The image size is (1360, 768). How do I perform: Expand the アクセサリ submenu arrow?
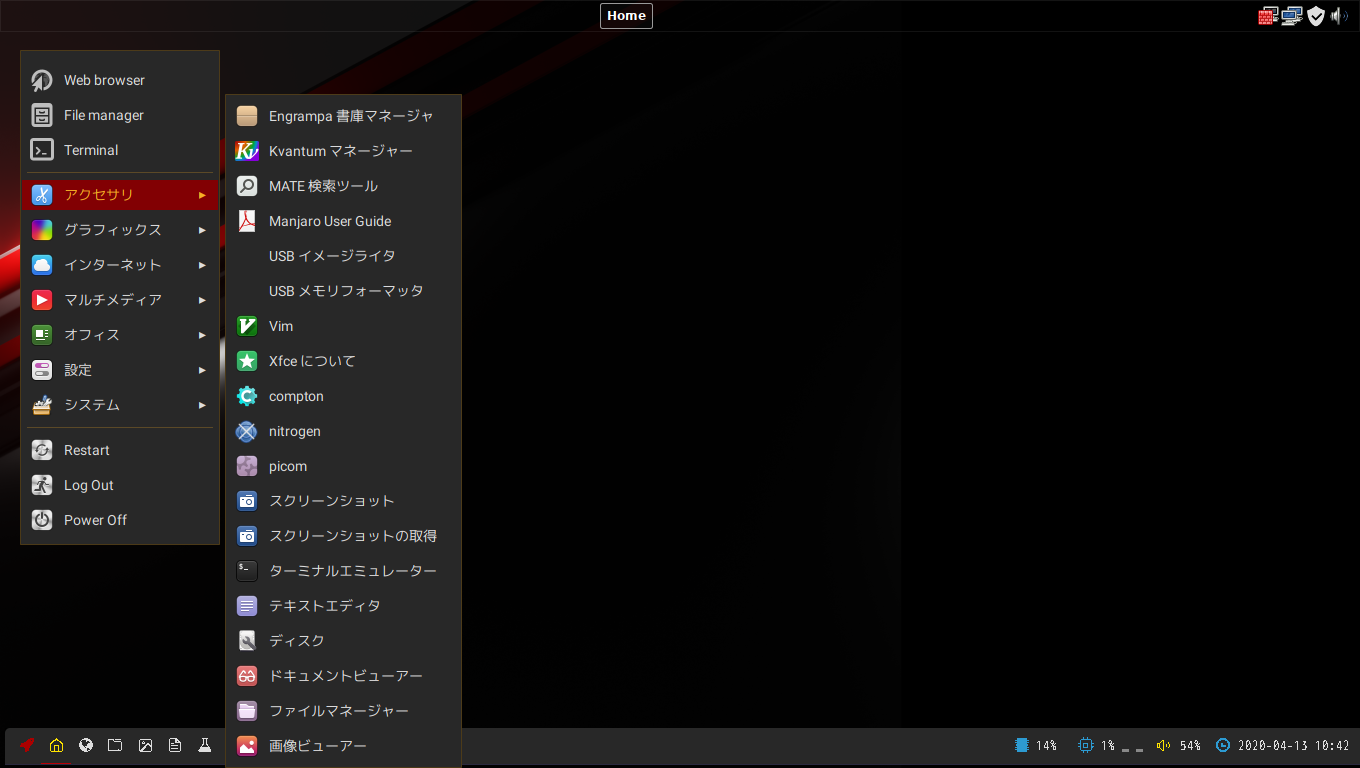[x=202, y=195]
